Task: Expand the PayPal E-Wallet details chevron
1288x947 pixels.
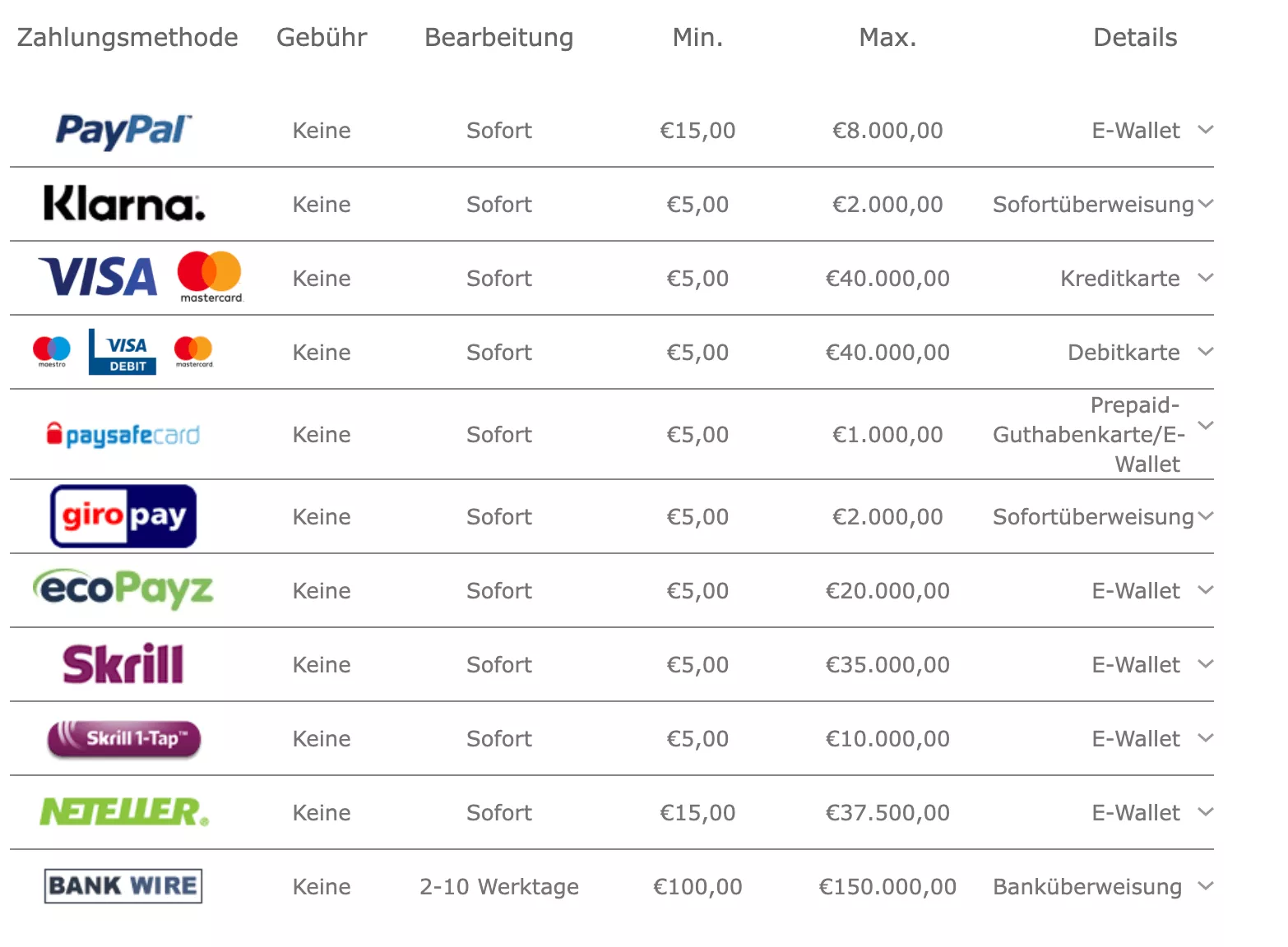Action: [1206, 130]
